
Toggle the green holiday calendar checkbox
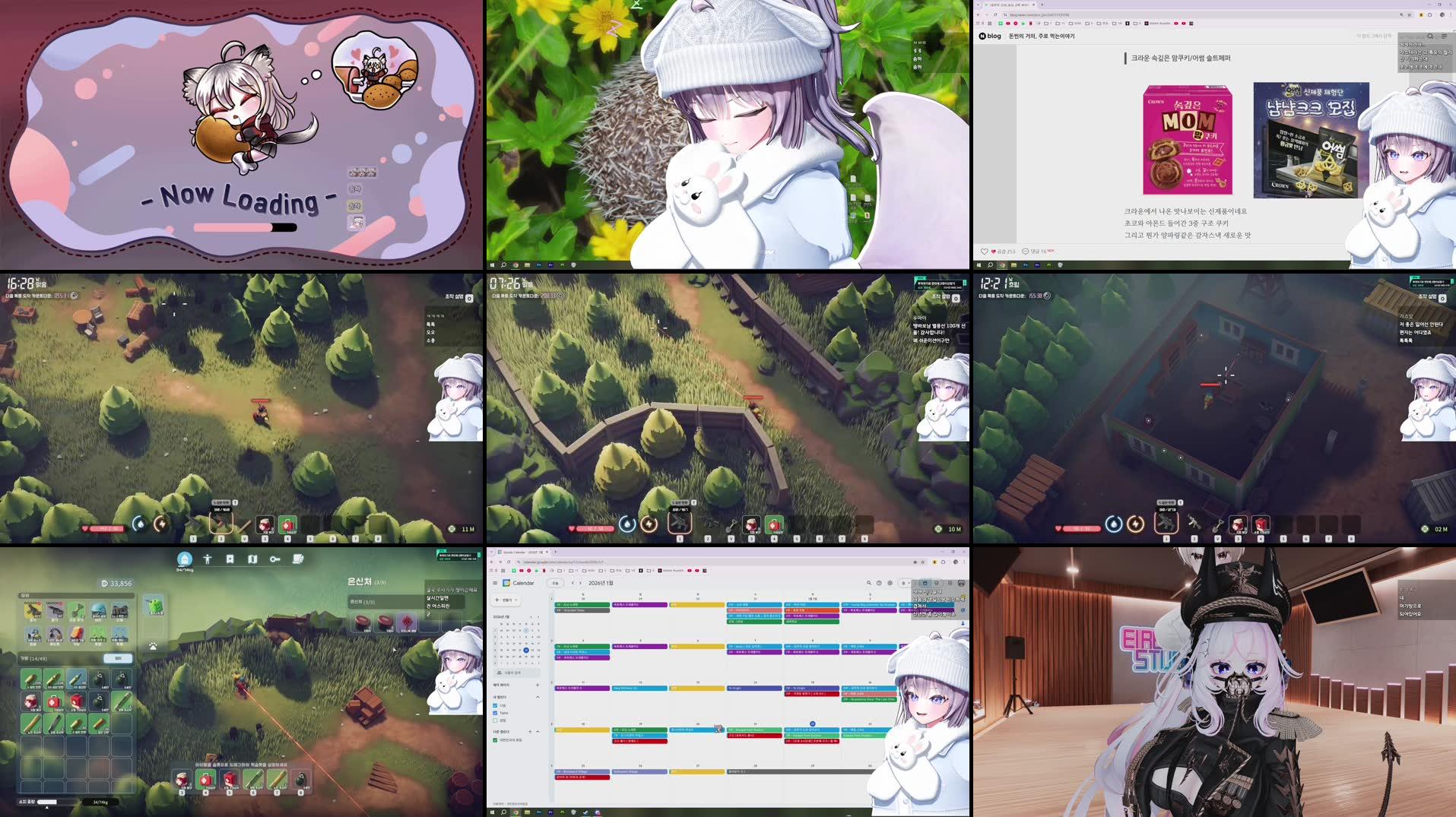[495, 739]
